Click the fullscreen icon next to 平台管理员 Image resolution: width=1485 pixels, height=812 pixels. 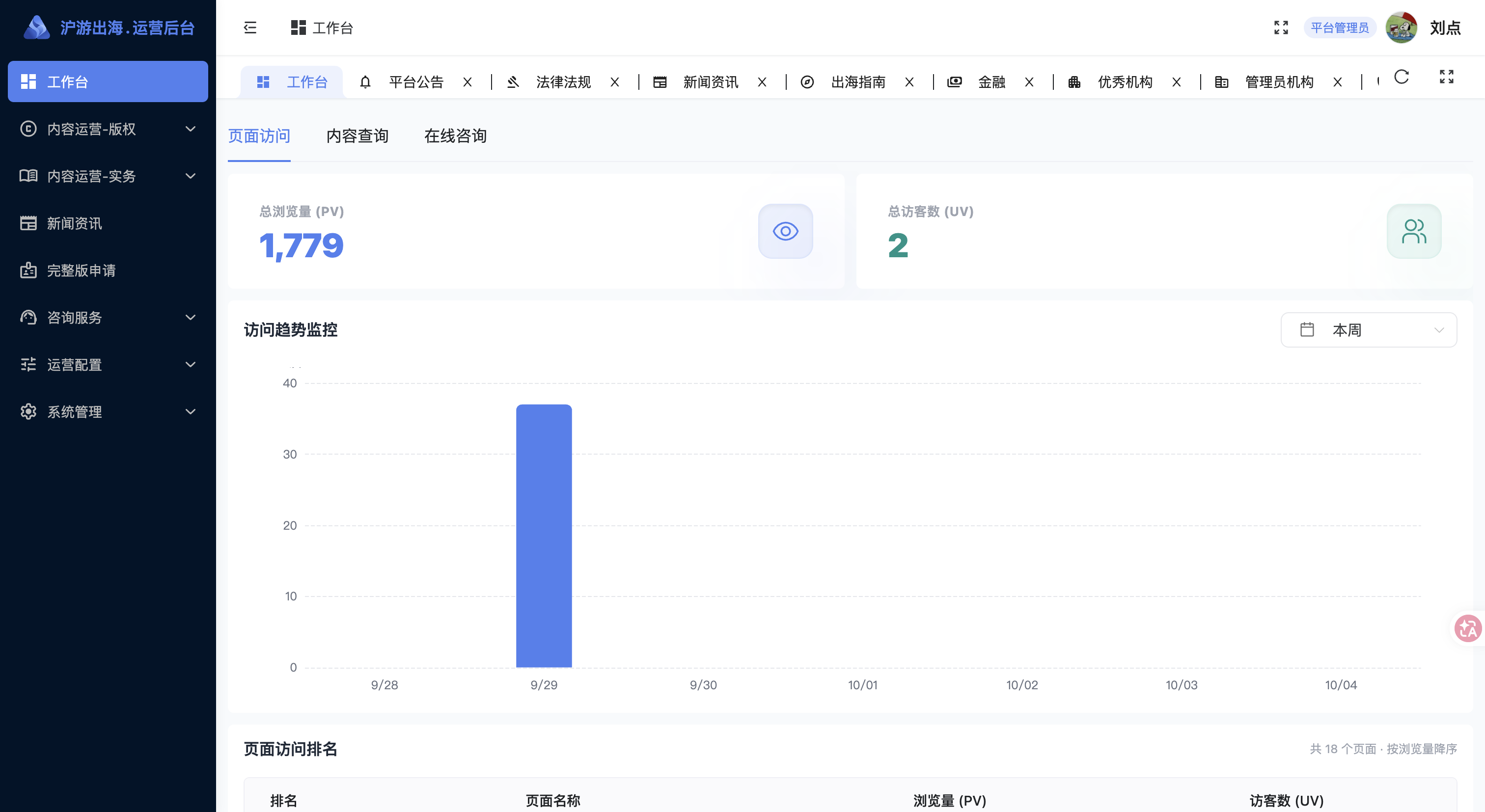(x=1281, y=27)
